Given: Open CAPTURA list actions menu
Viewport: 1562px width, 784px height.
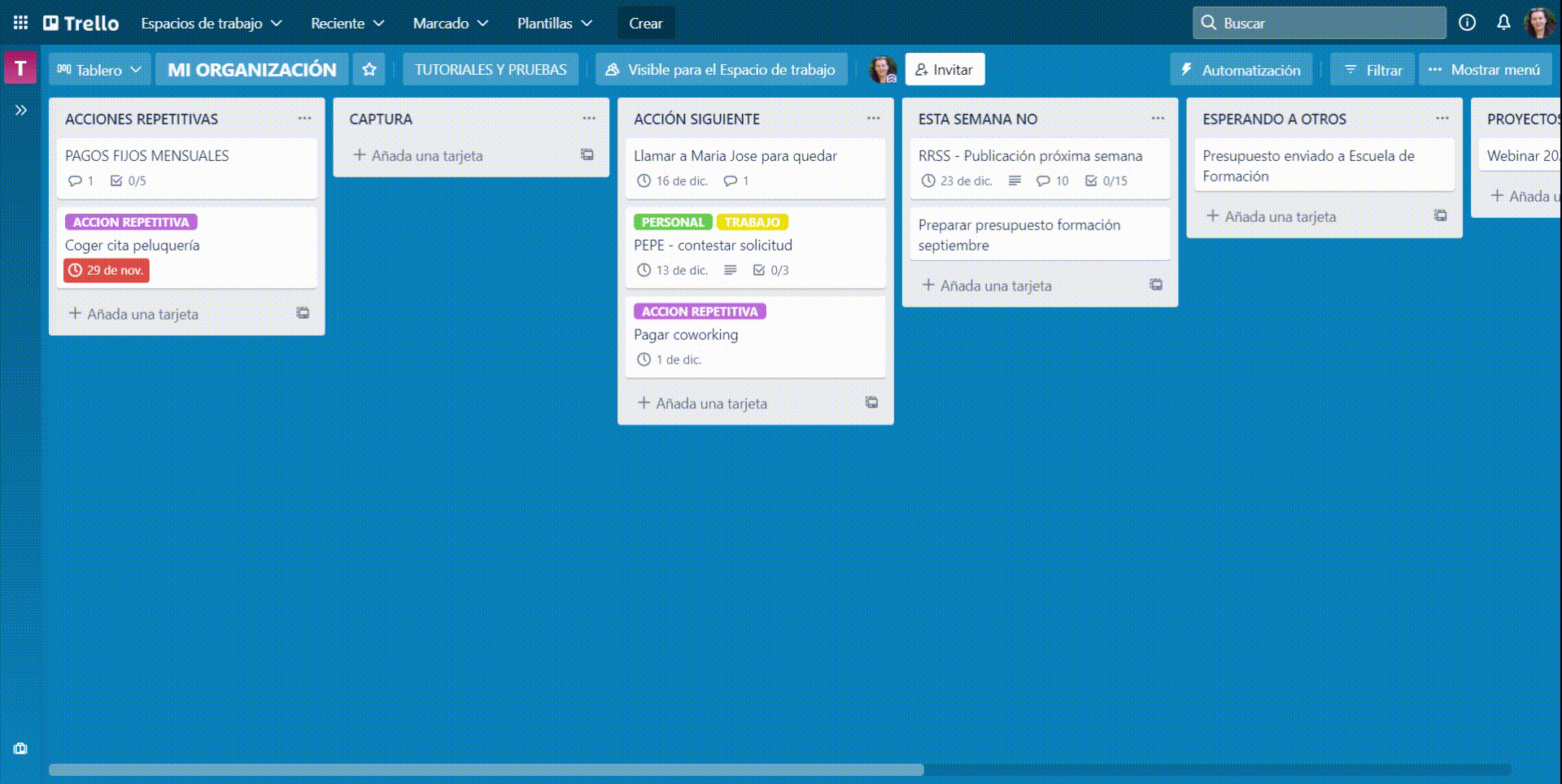Looking at the screenshot, I should tap(589, 118).
